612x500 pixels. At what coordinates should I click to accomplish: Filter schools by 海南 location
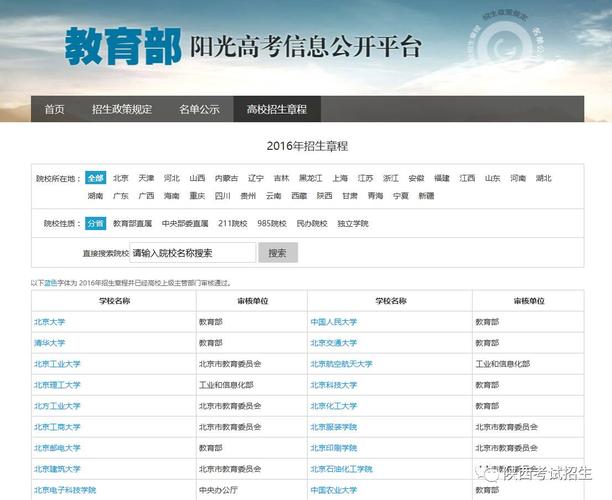point(172,196)
